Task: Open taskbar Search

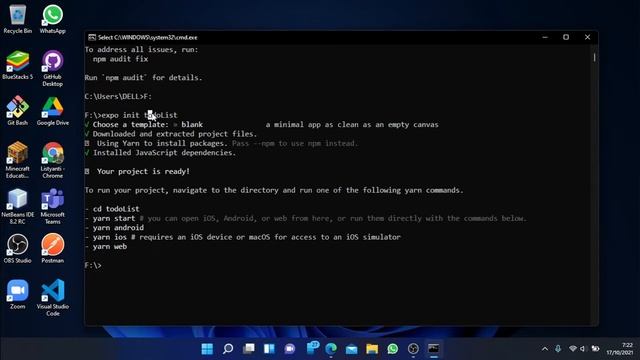Action: [228, 349]
